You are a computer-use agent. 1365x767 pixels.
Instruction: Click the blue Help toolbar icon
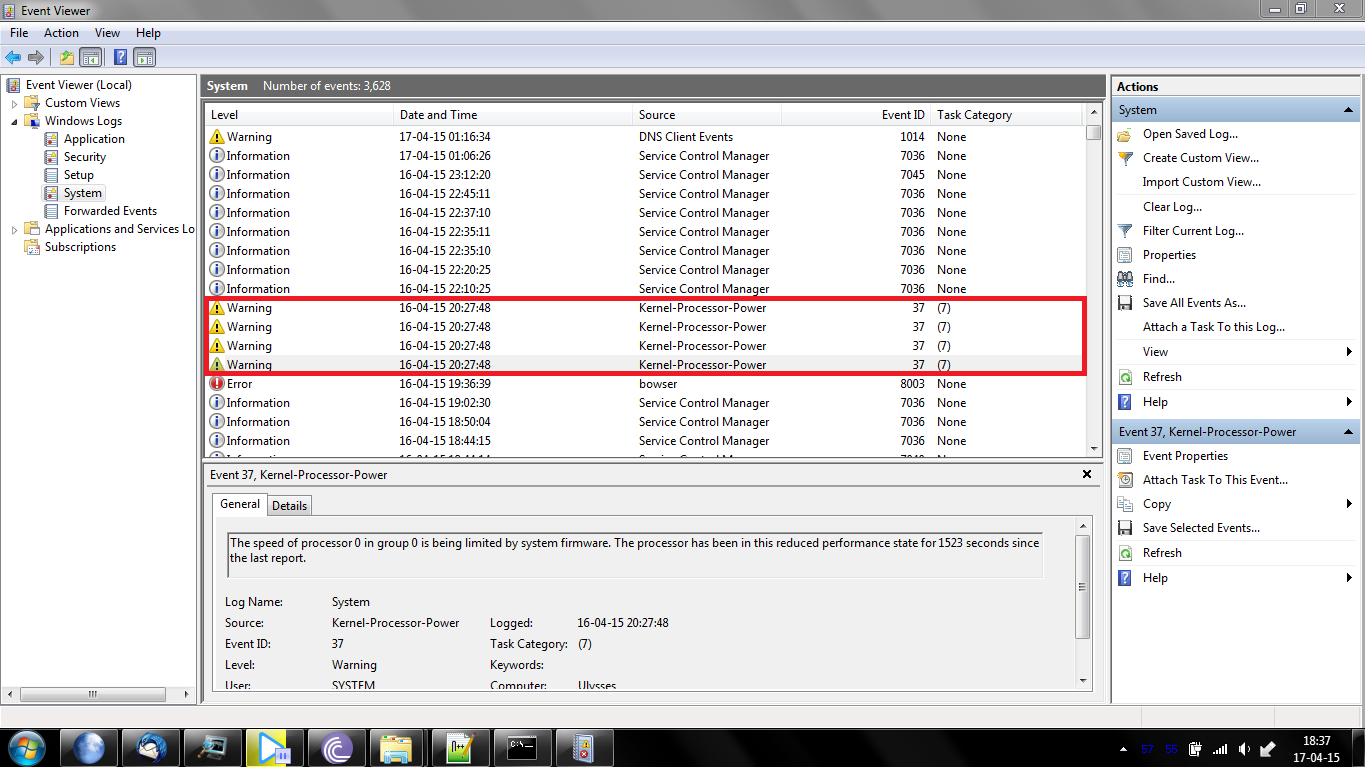click(120, 58)
